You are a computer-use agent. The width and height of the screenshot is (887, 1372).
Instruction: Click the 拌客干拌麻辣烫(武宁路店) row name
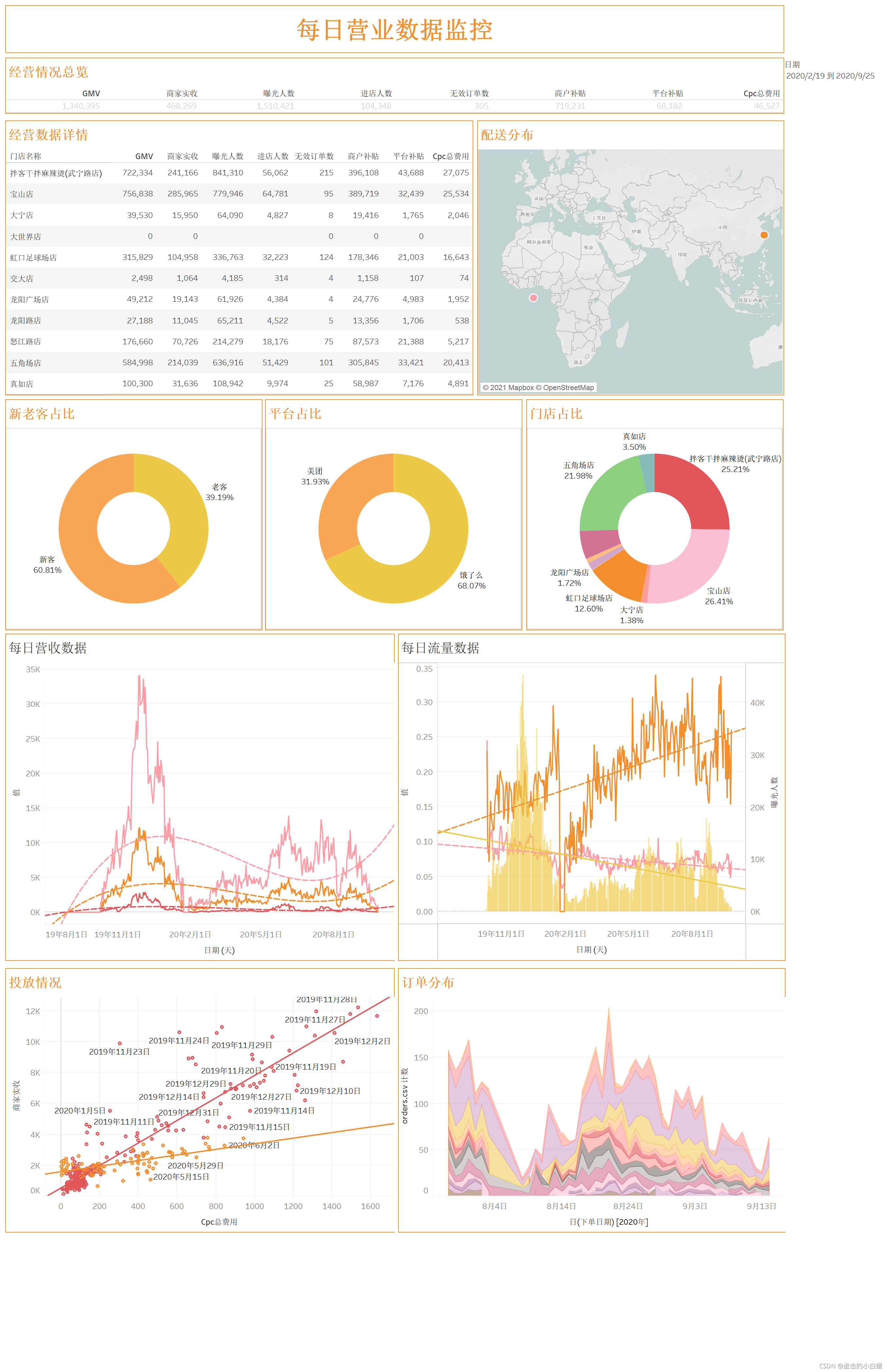tap(56, 173)
